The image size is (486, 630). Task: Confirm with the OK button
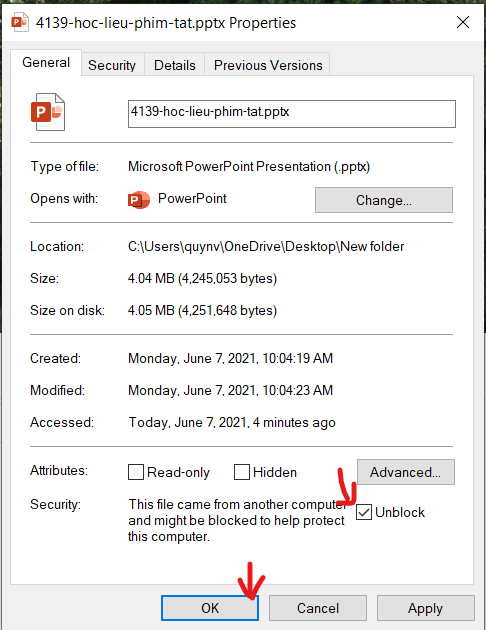(x=210, y=608)
